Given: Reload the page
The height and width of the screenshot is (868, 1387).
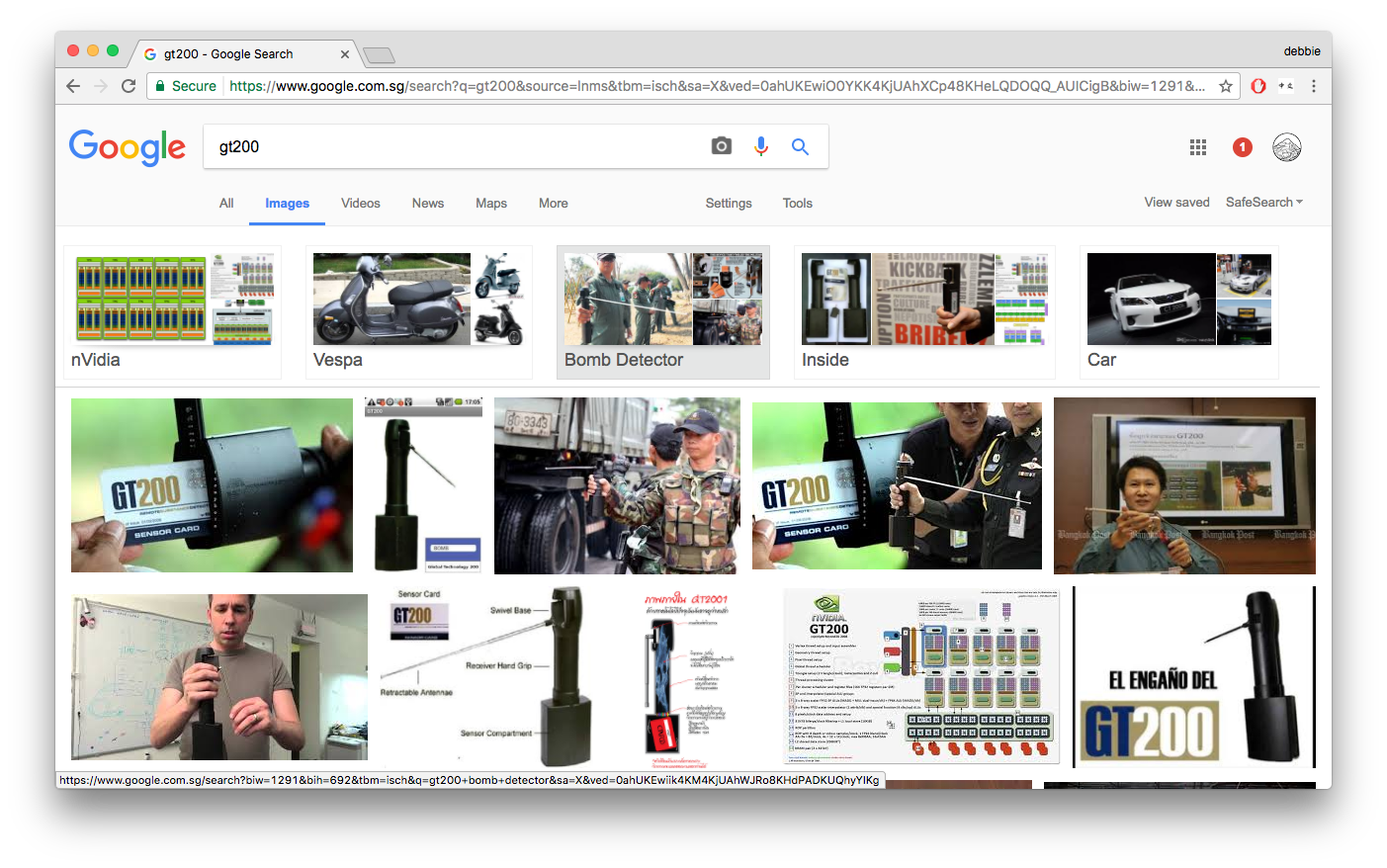Looking at the screenshot, I should pos(129,86).
